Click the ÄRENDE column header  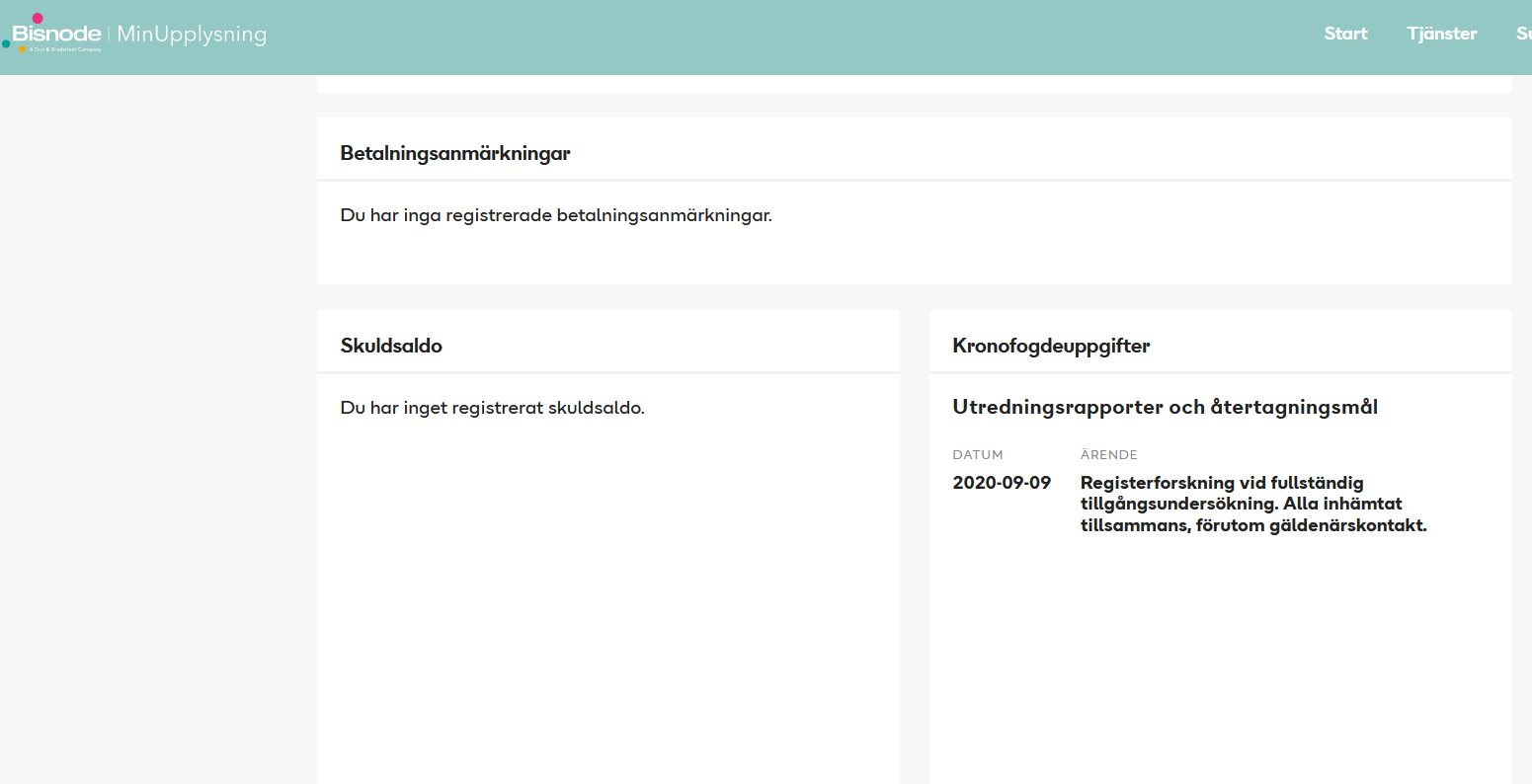tap(1108, 455)
